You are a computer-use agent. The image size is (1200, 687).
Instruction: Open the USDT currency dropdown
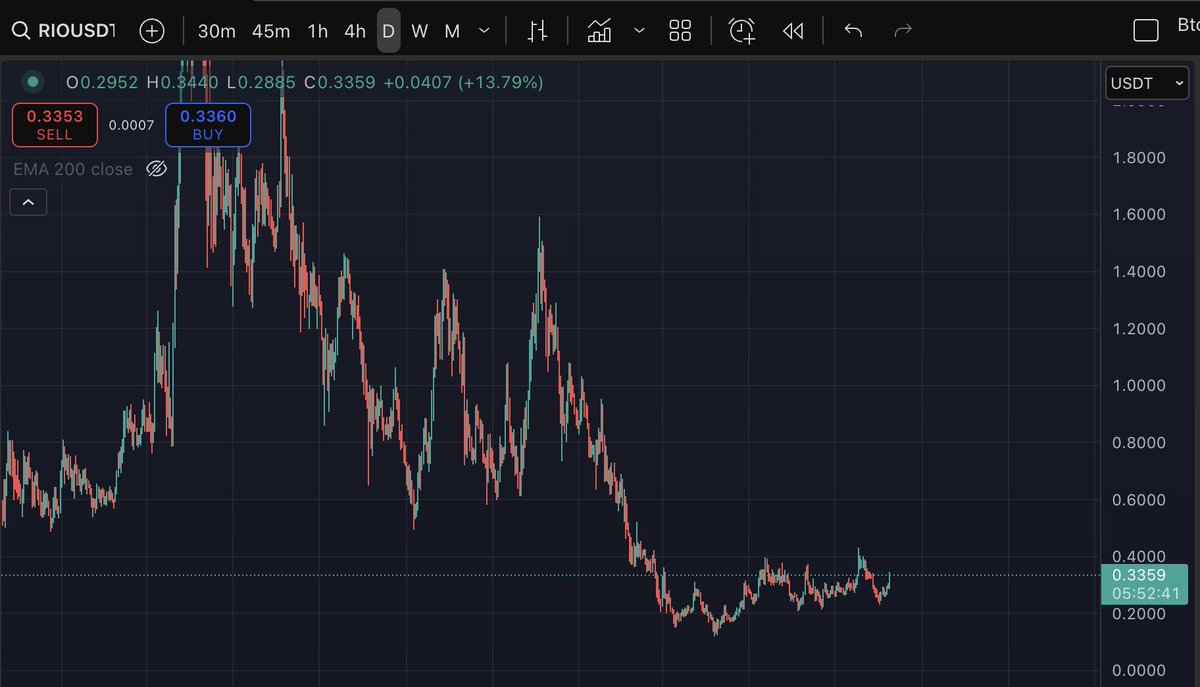[x=1146, y=83]
